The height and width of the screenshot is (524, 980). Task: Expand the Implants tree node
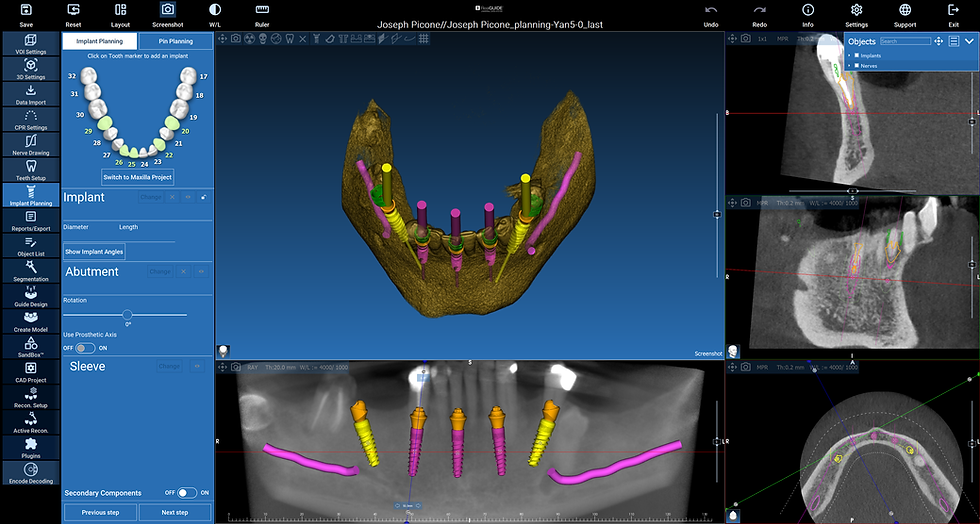coord(849,56)
